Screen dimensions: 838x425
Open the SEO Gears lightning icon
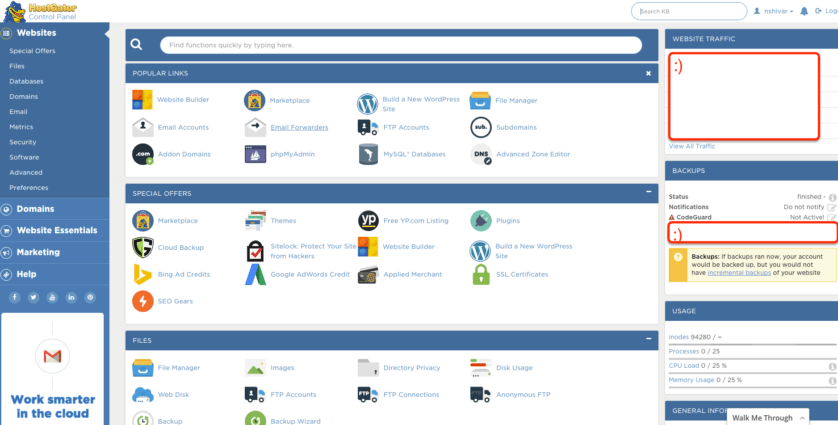point(143,301)
